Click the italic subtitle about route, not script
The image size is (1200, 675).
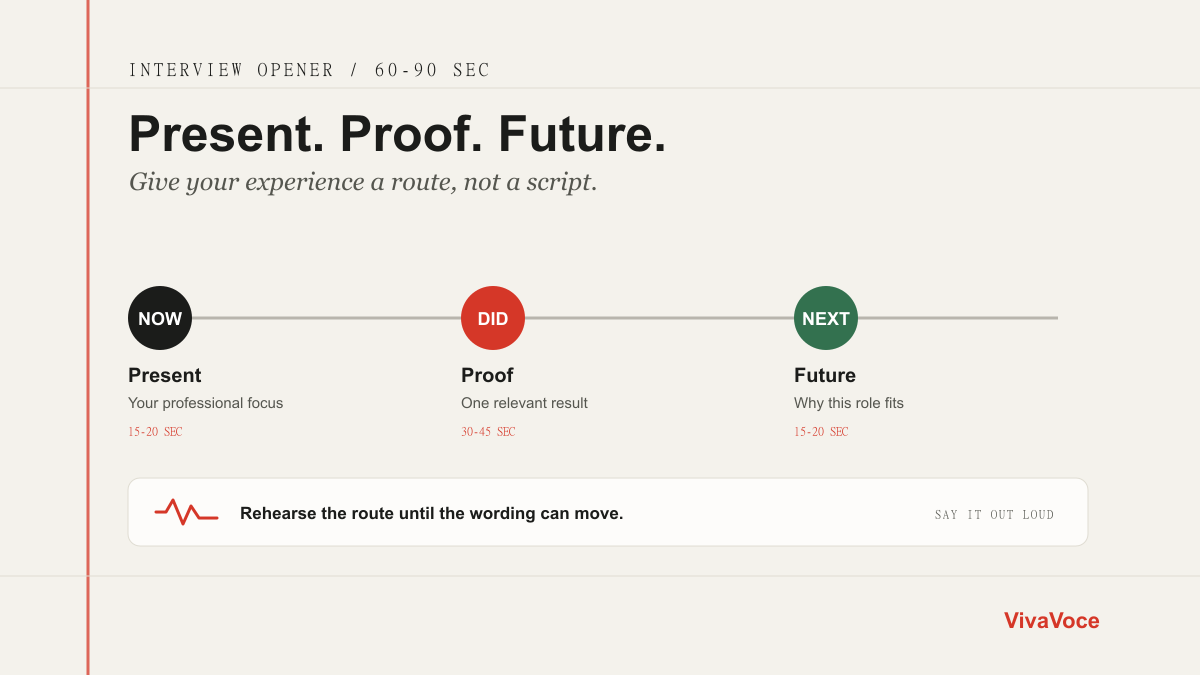click(363, 182)
